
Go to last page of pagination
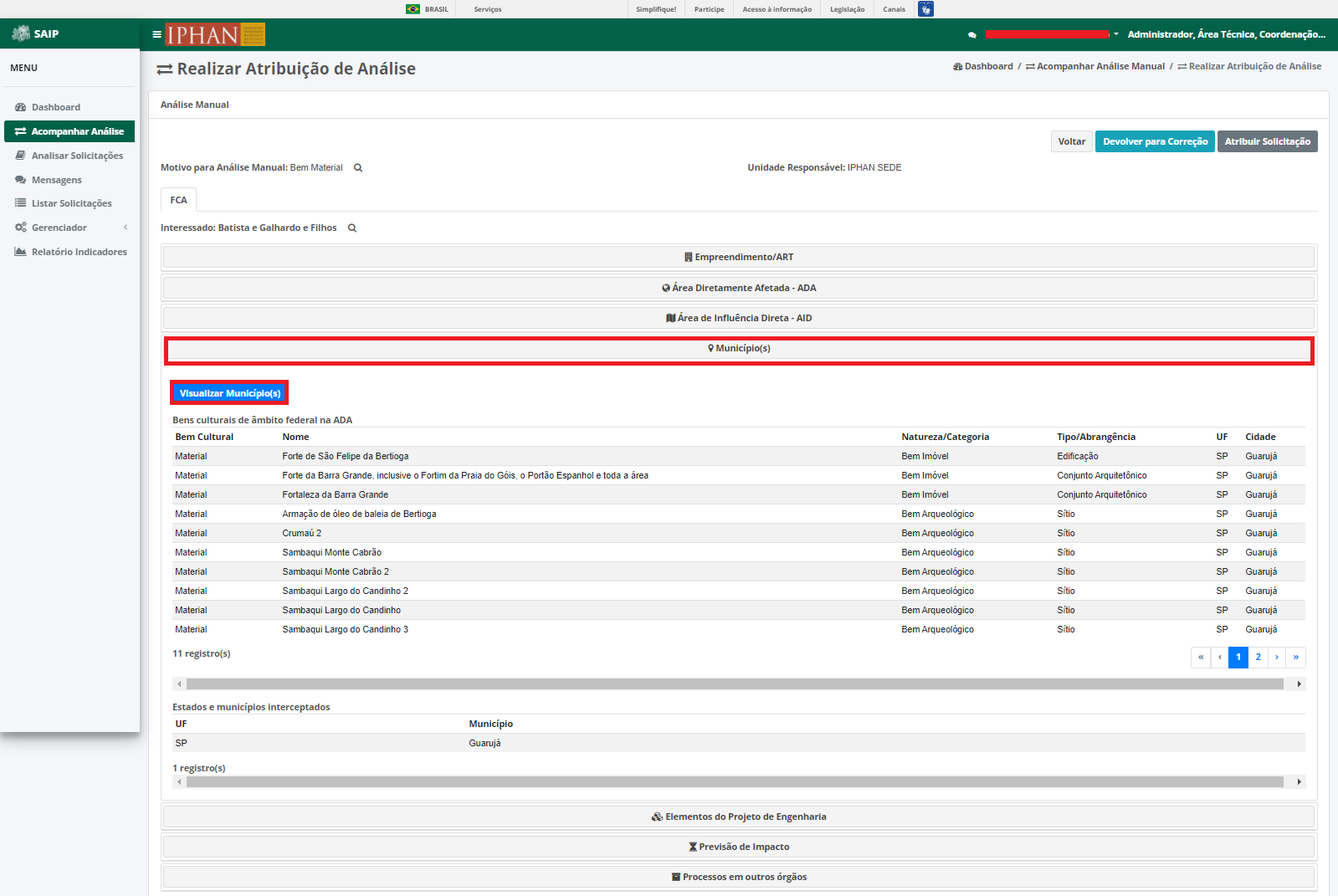[x=1296, y=657]
